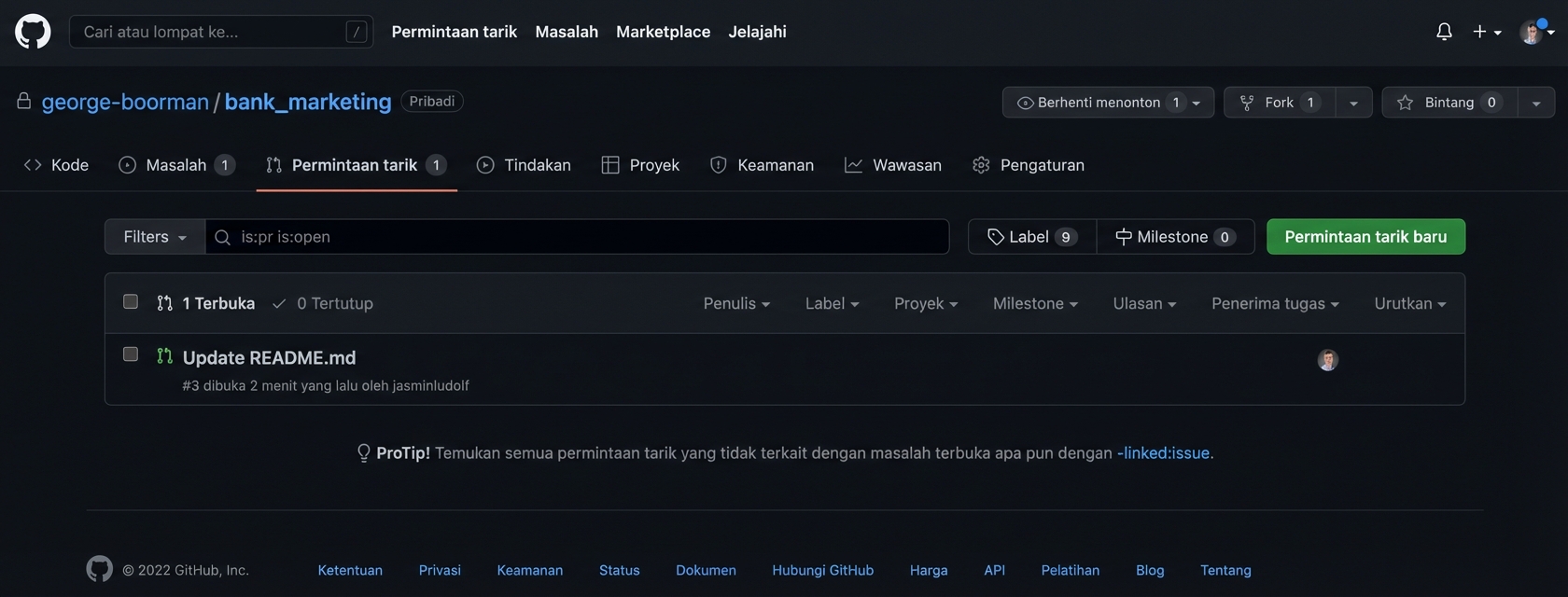The image size is (1568, 597).
Task: Open the jasminludolf author link
Action: coord(430,385)
